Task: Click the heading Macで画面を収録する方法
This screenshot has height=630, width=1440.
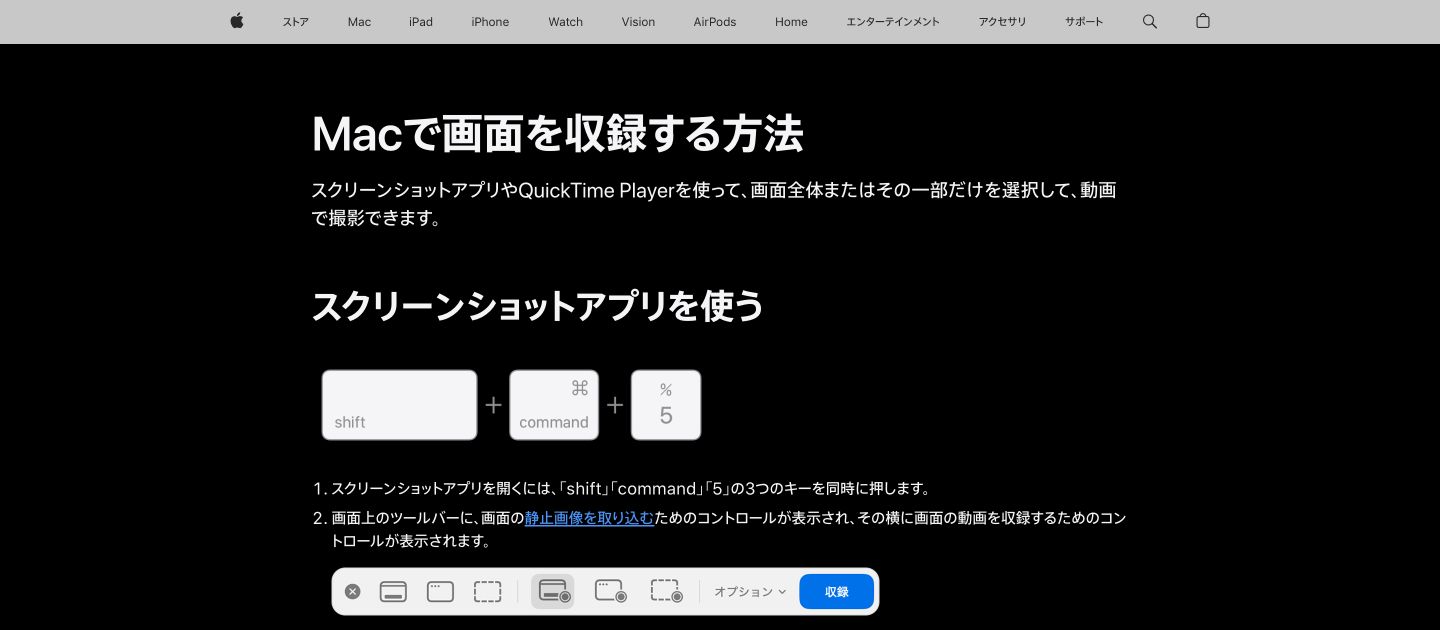Action: [x=557, y=134]
